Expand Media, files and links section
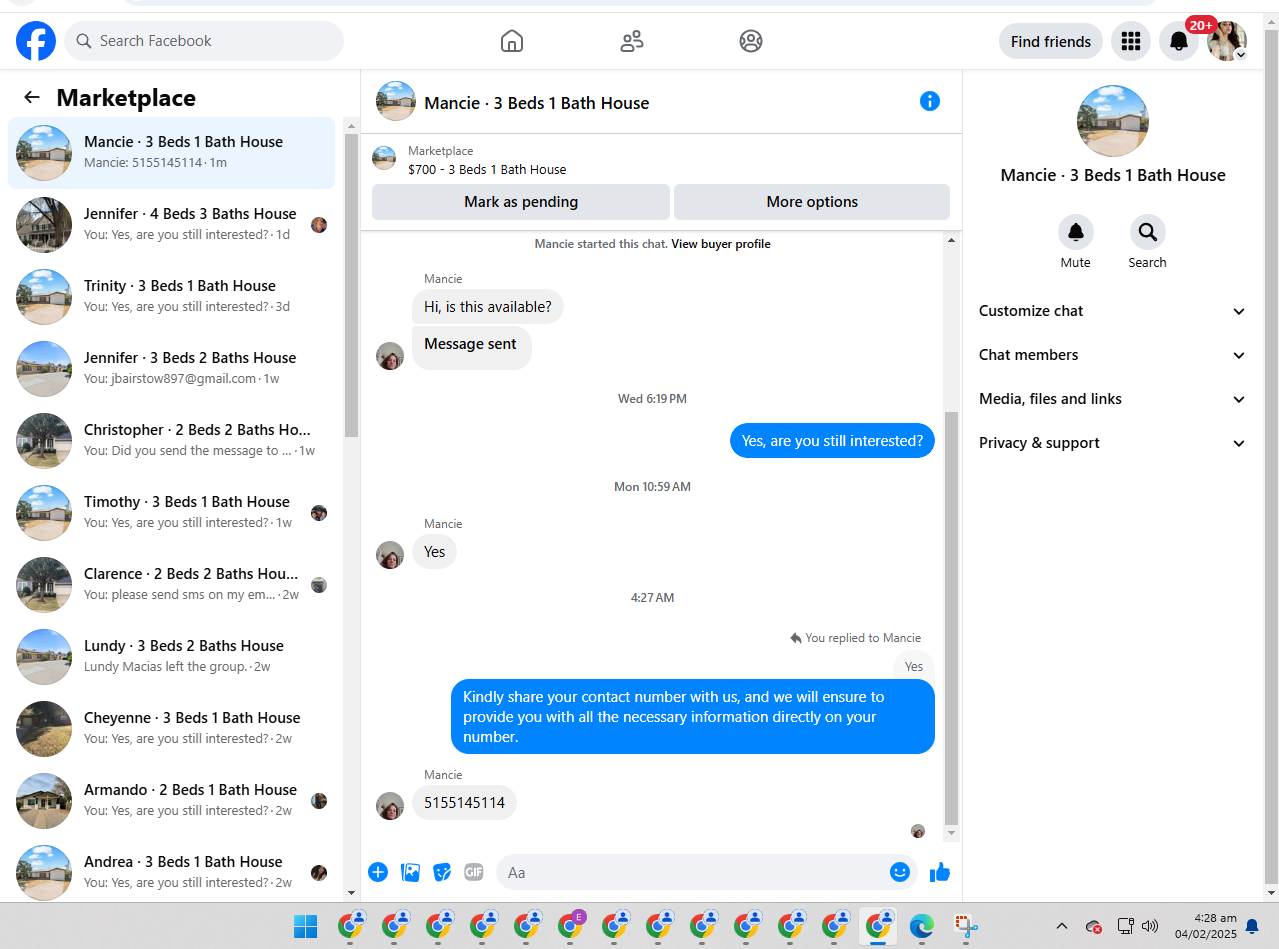 [x=1113, y=399]
